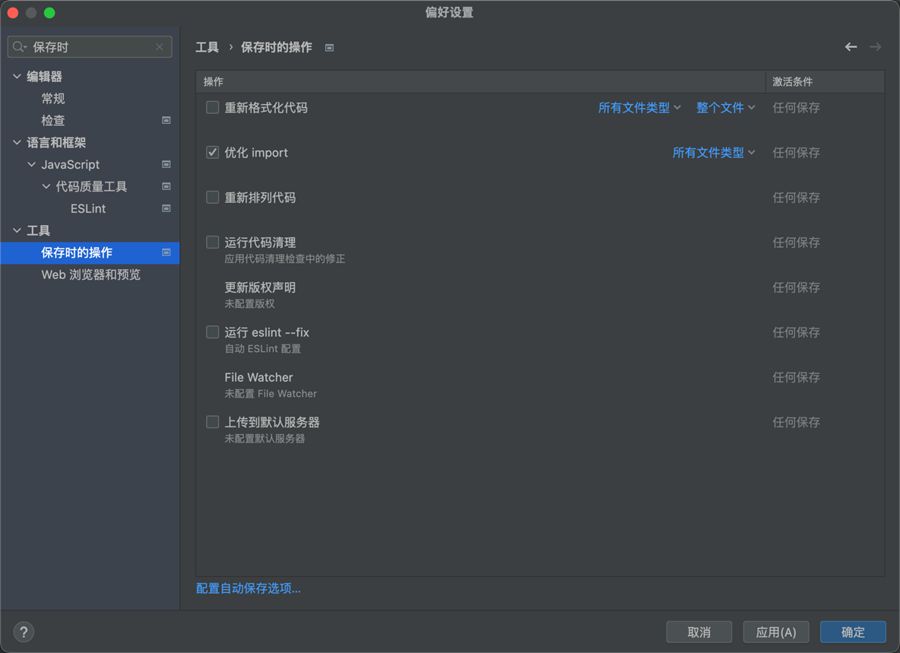Open 所有文件类型 dropdown for 优化 import
The width and height of the screenshot is (900, 653).
713,153
